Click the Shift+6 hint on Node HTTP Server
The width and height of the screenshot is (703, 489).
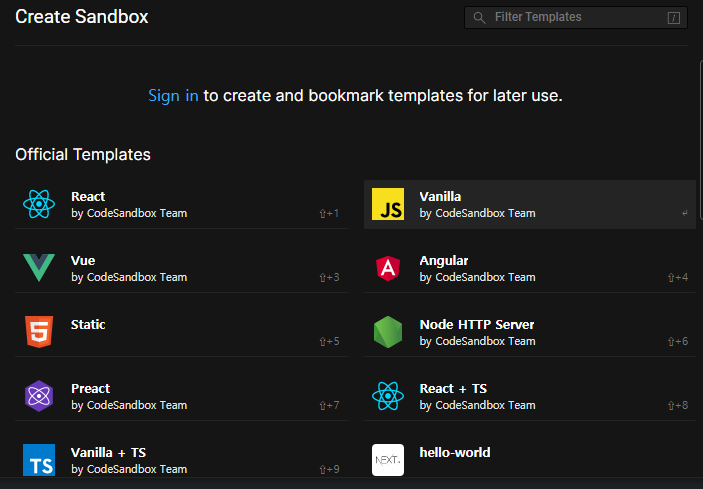click(x=678, y=342)
